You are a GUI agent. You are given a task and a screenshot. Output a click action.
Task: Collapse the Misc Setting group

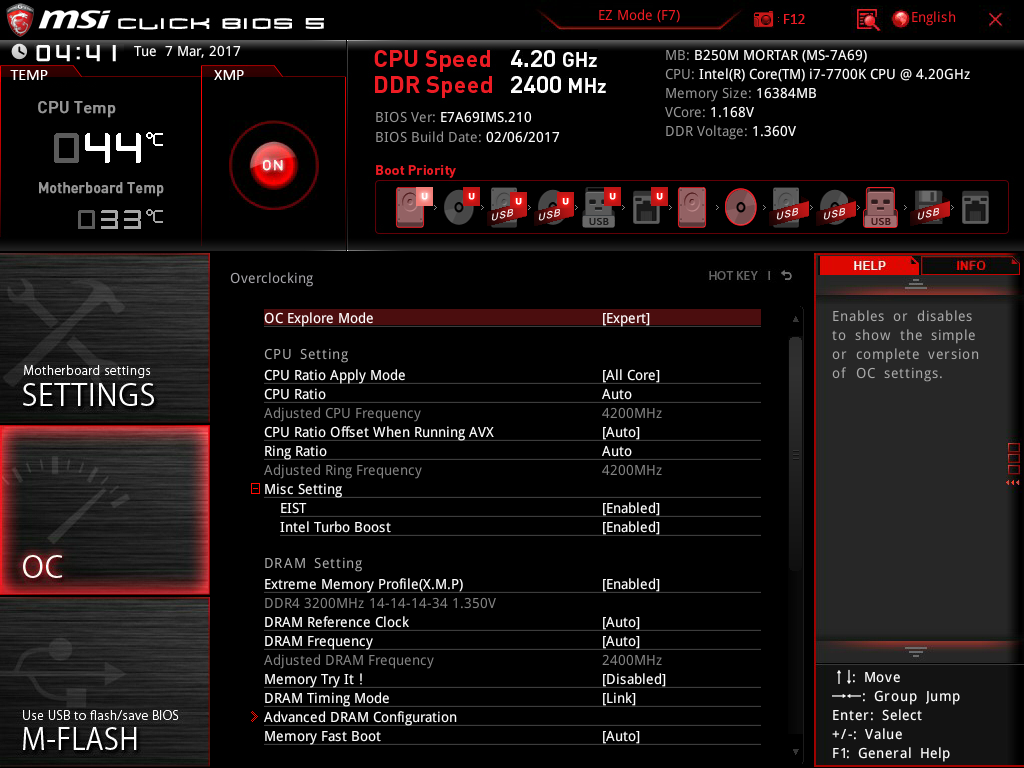click(x=256, y=489)
